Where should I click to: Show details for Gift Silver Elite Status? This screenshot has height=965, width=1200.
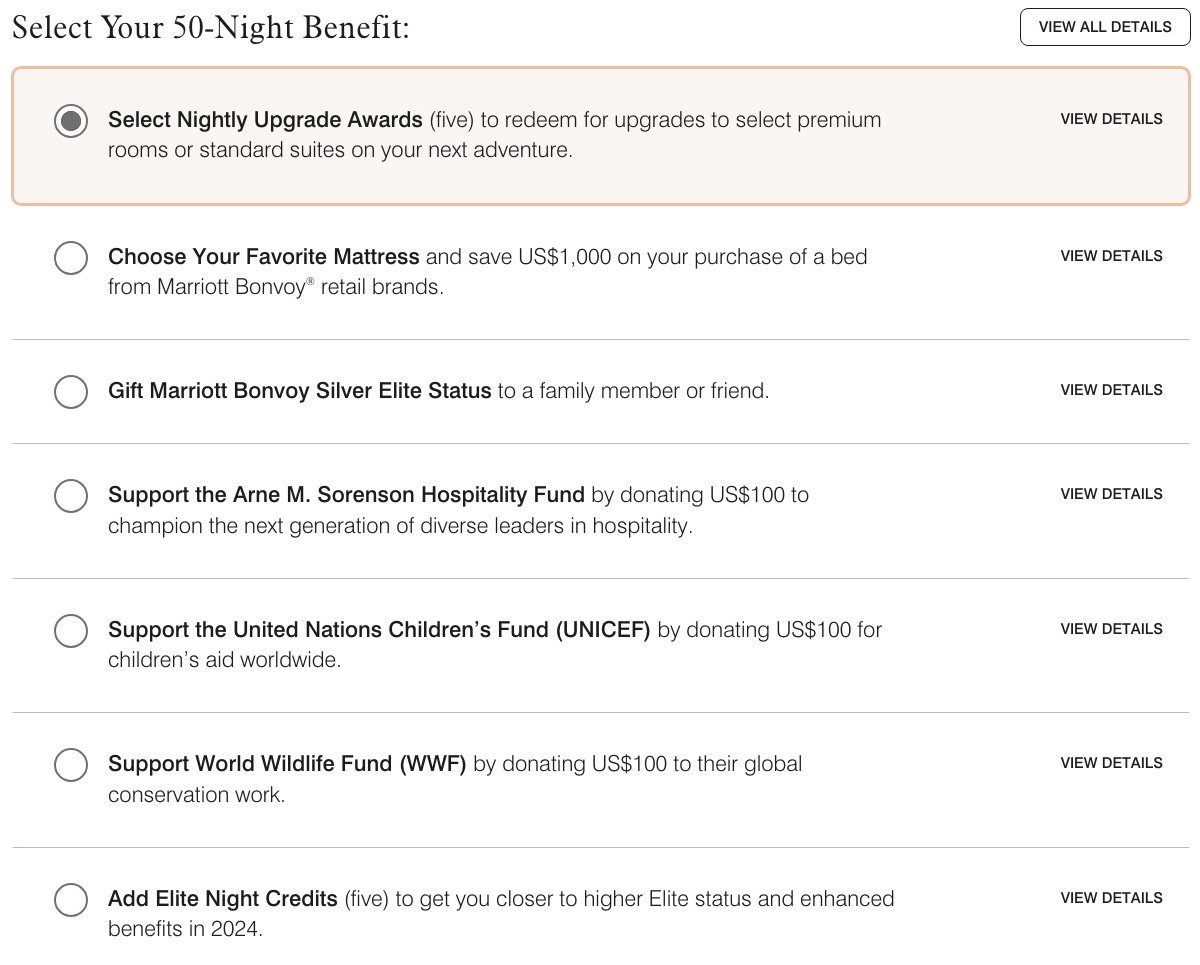[1111, 390]
